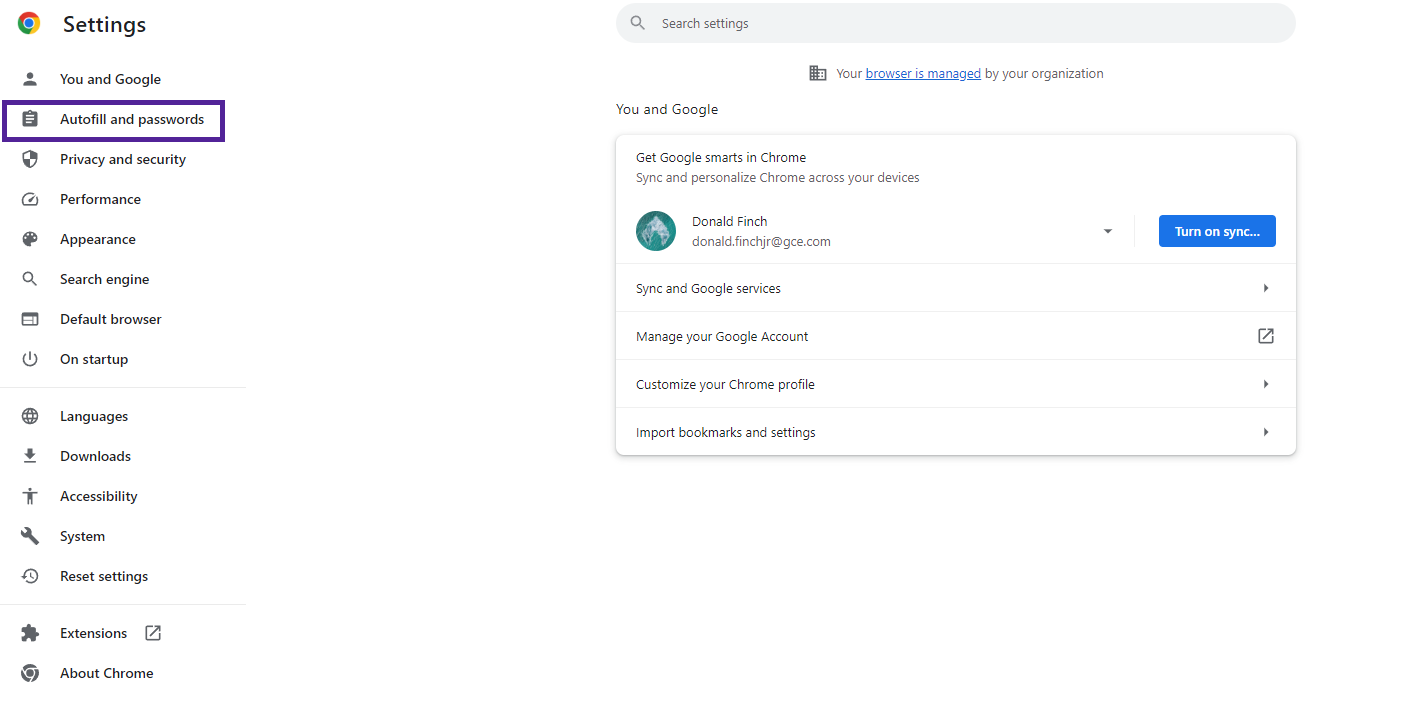Open the 'browser is managed' link
Image resolution: width=1402 pixels, height=721 pixels.
(923, 73)
